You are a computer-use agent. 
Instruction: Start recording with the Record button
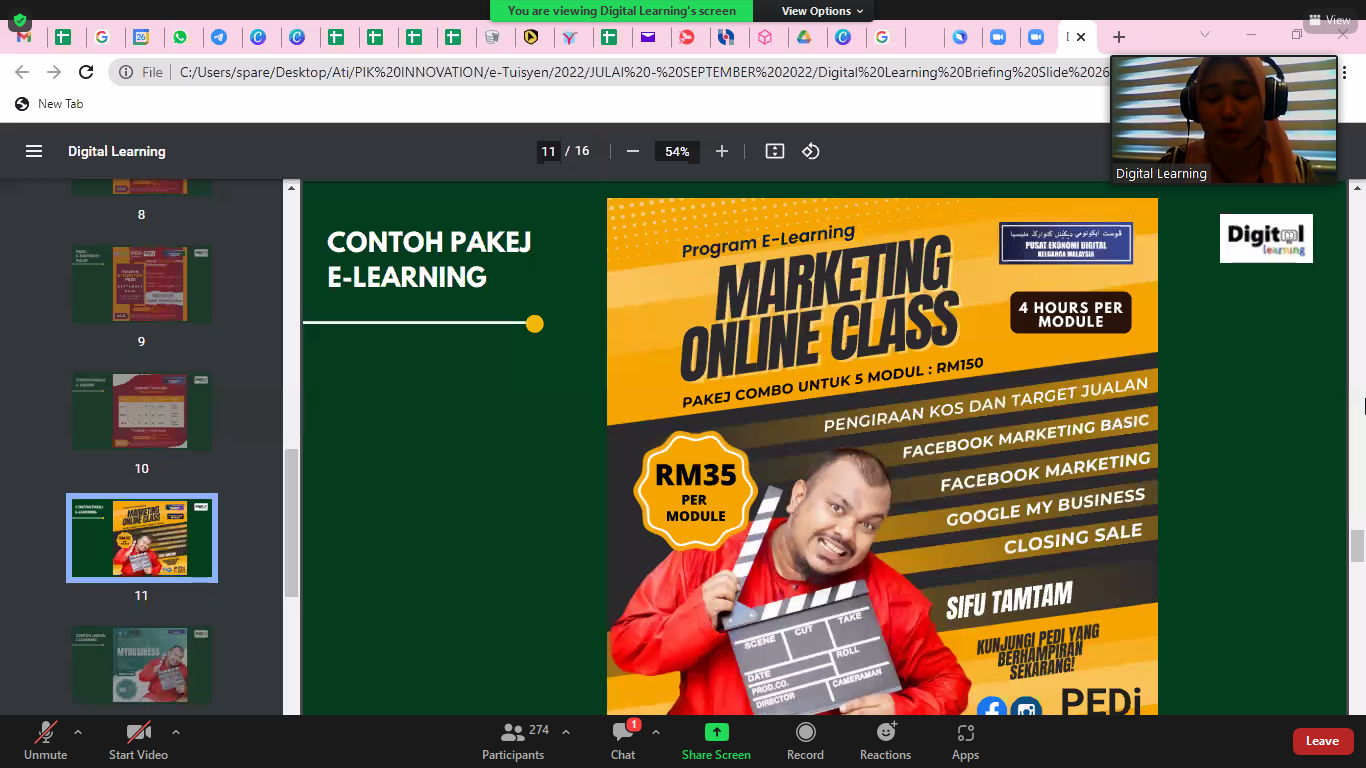tap(805, 741)
